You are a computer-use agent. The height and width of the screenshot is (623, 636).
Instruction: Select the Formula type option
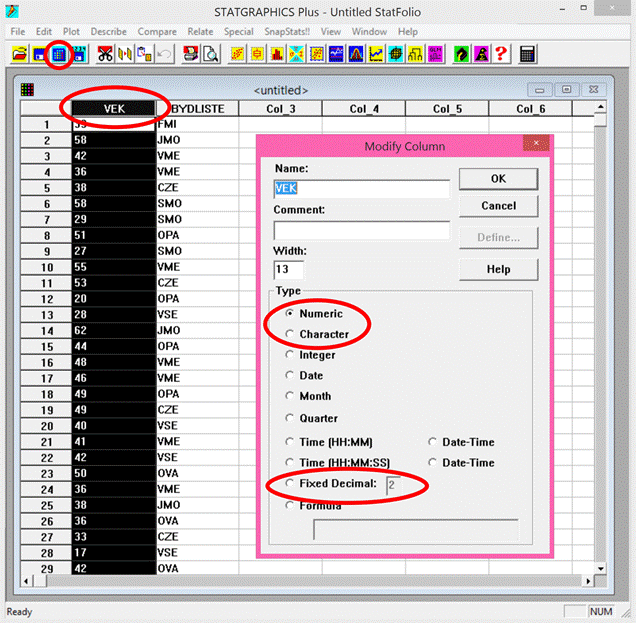click(314, 505)
